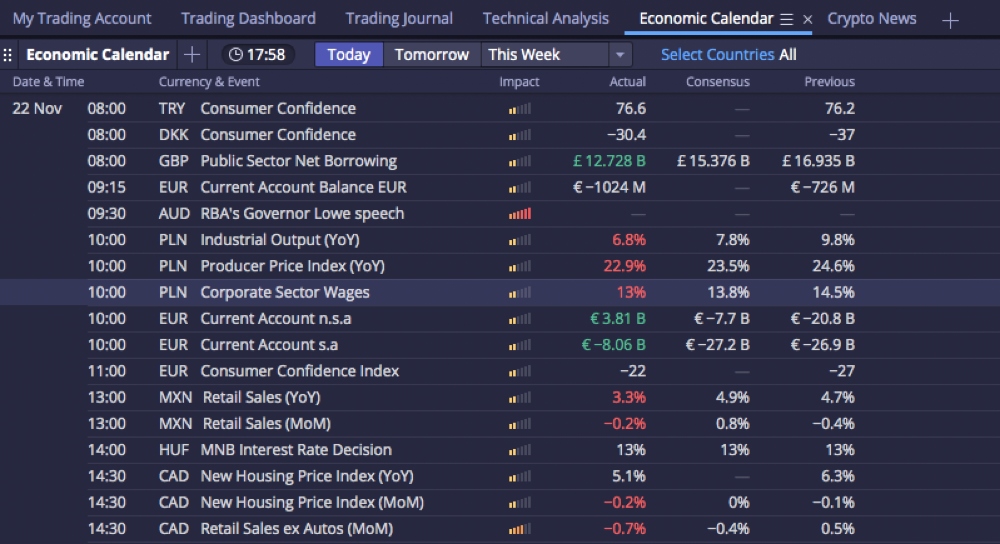The height and width of the screenshot is (544, 1000).
Task: Grab the widget drag handle dots icon
Action: pos(8,55)
